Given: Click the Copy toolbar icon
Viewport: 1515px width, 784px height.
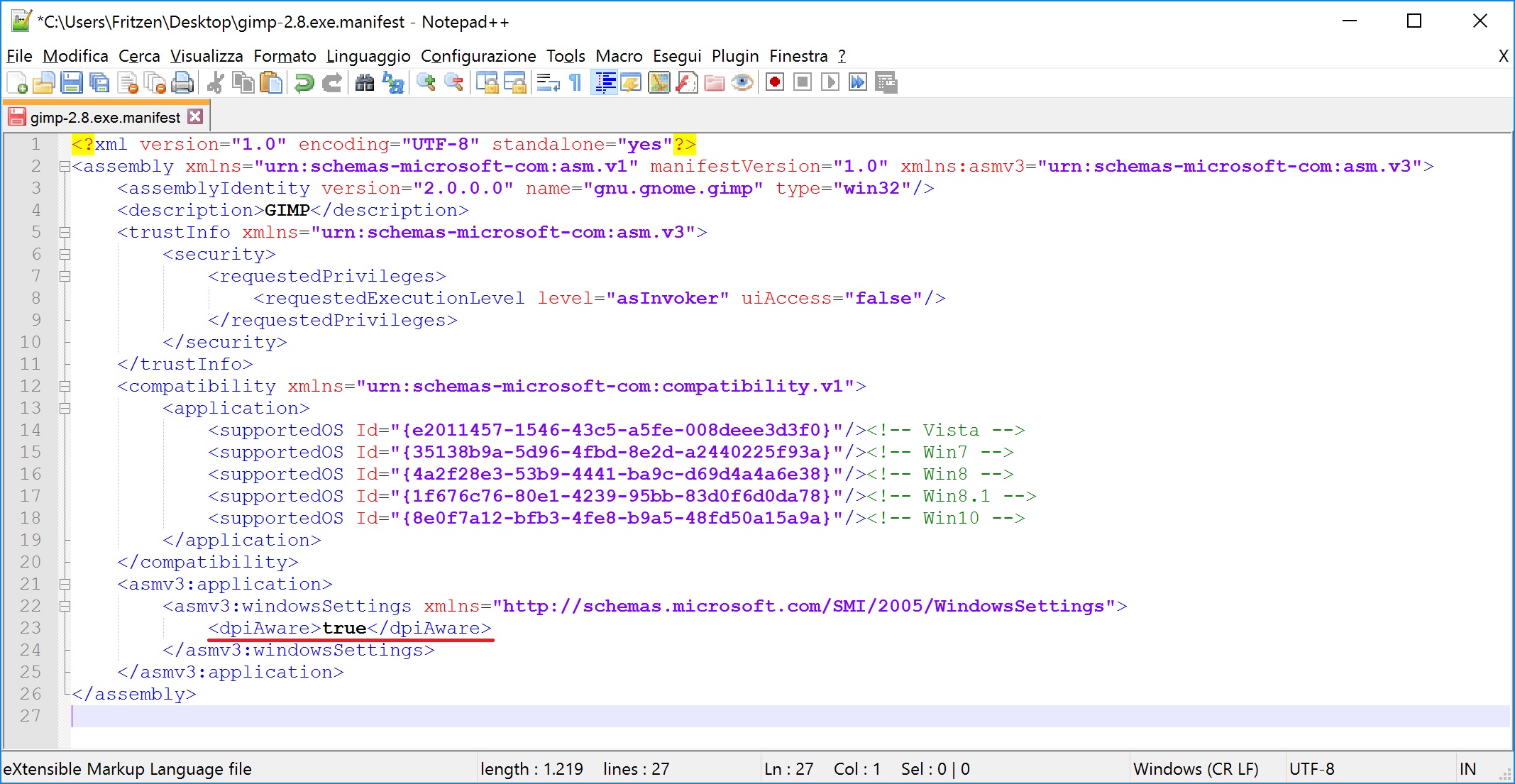Looking at the screenshot, I should point(243,83).
